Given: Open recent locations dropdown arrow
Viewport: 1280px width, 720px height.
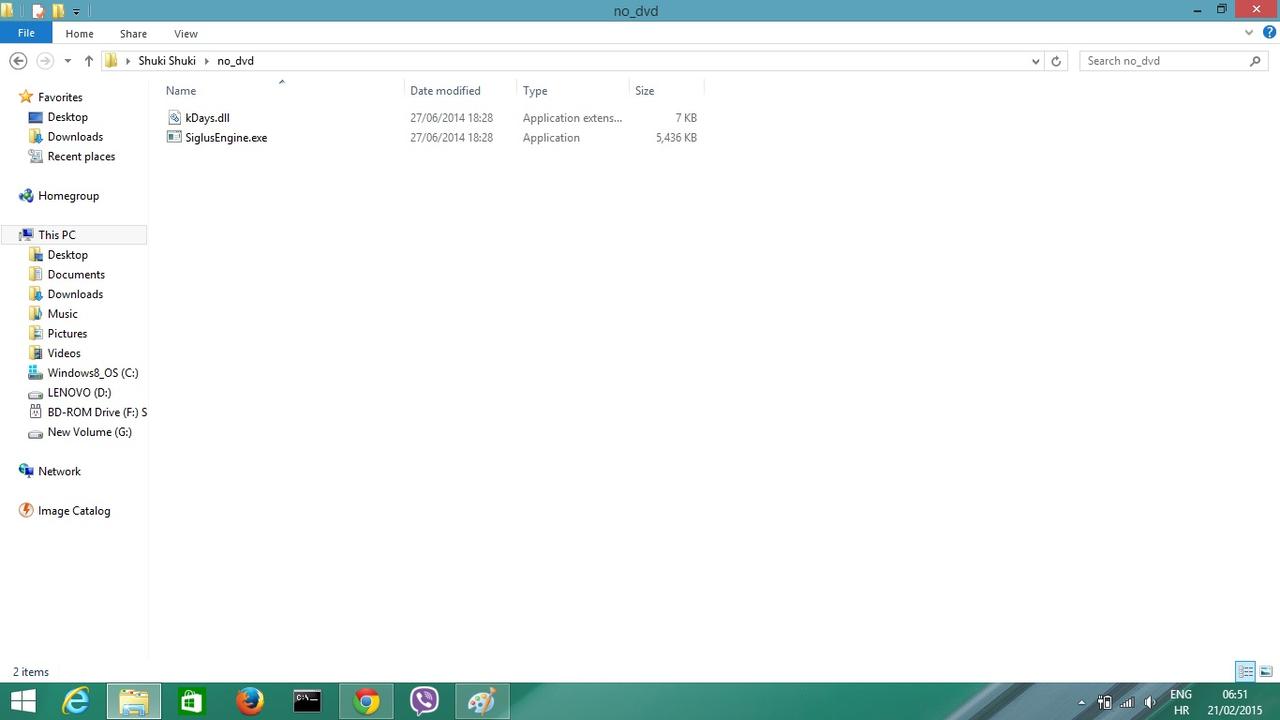Looking at the screenshot, I should coord(67,61).
